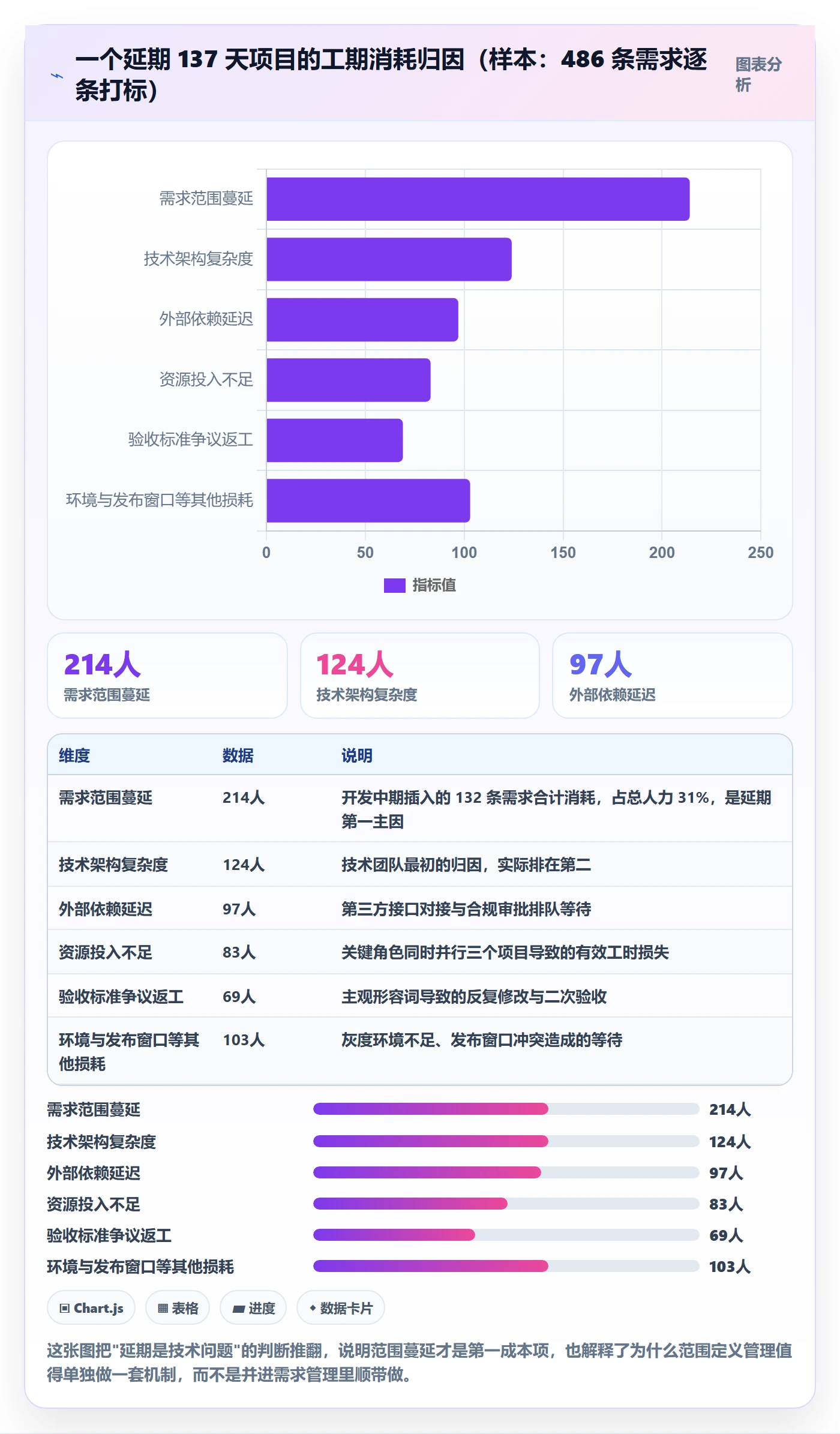Click the 外部依赖延迟 bar in chart
Screen dimensions: 840x1434
pyautogui.click(x=362, y=320)
